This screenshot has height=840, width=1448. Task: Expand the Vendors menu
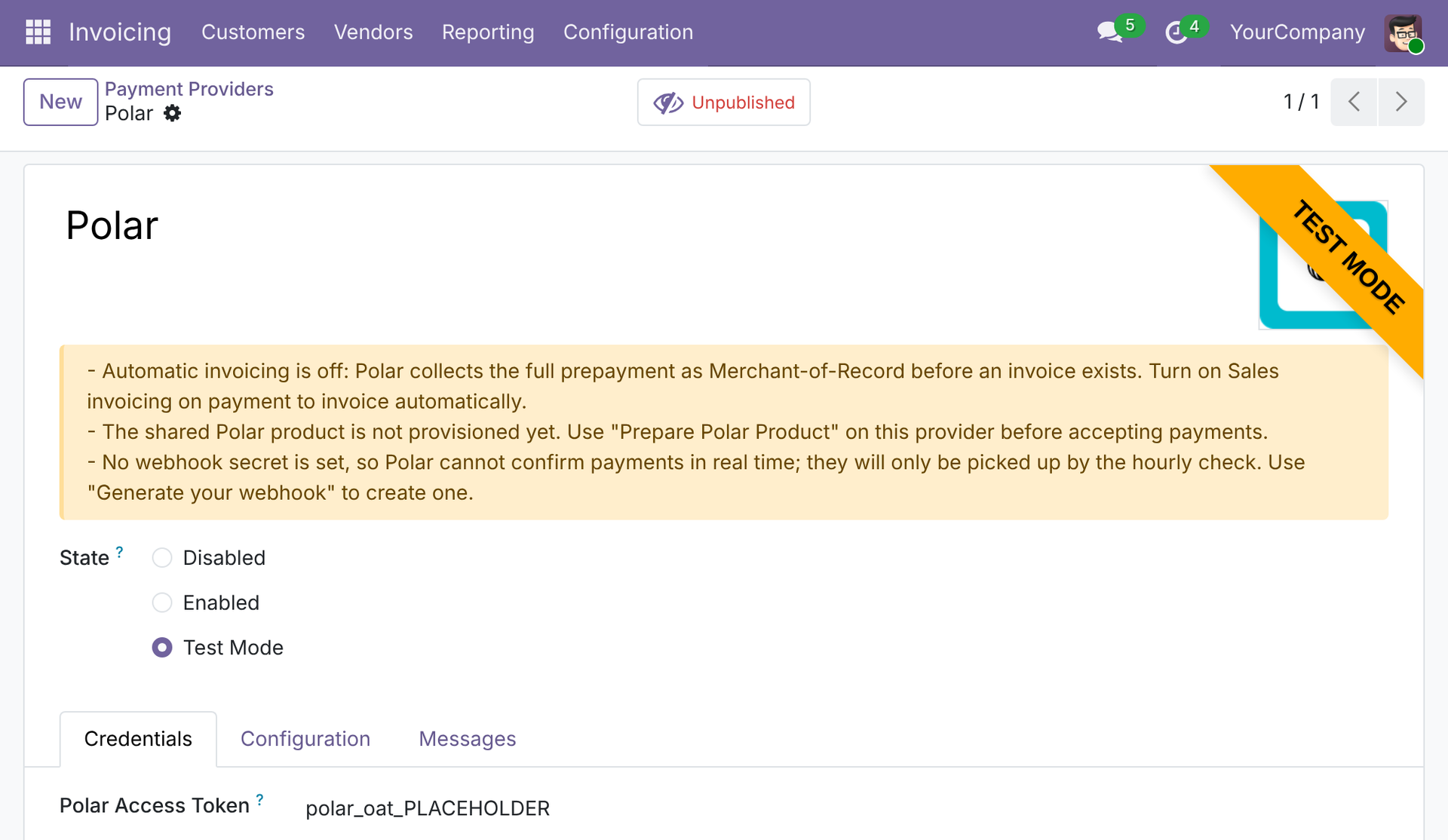pos(373,32)
